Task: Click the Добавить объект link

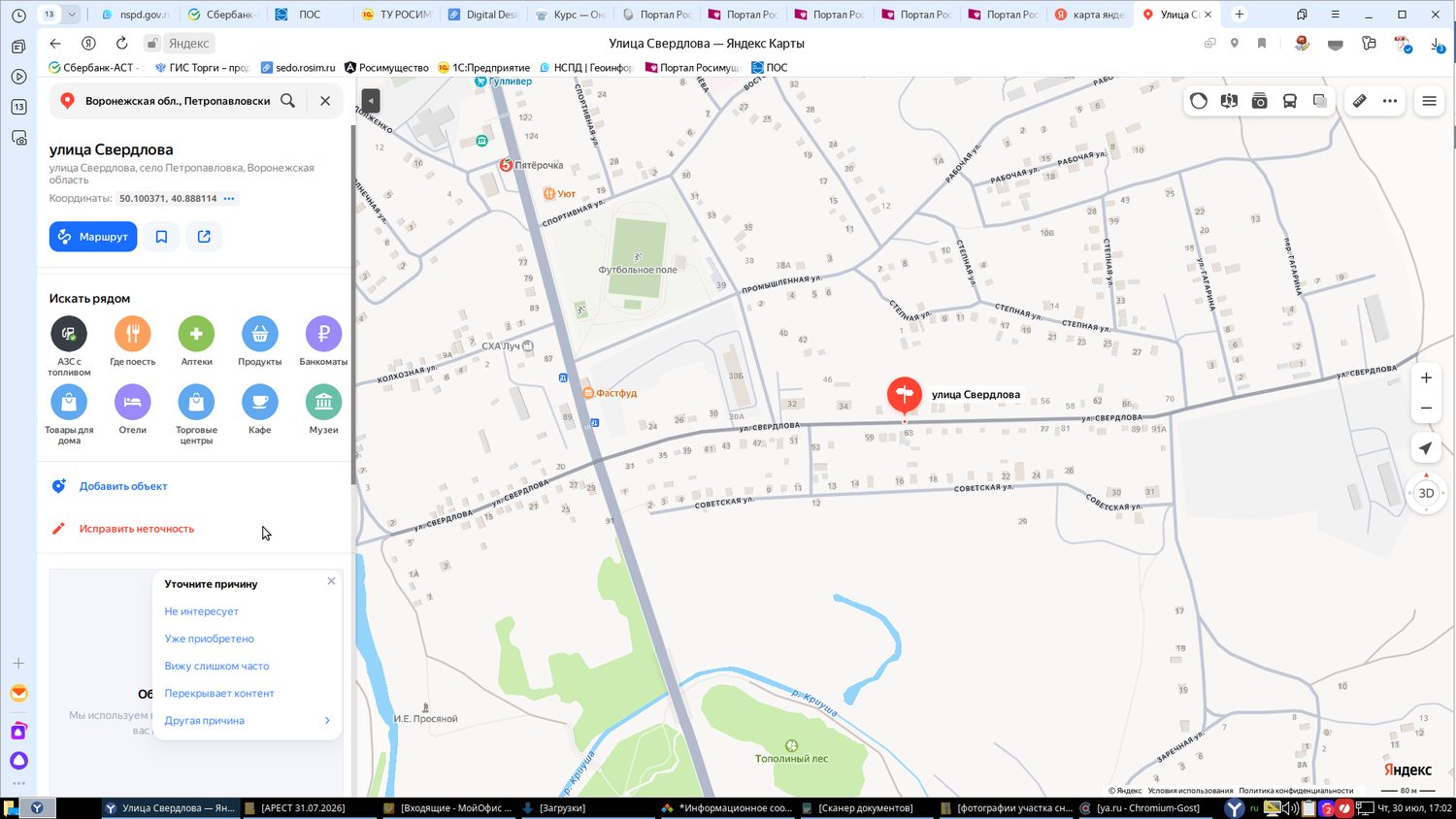Action: [x=123, y=486]
